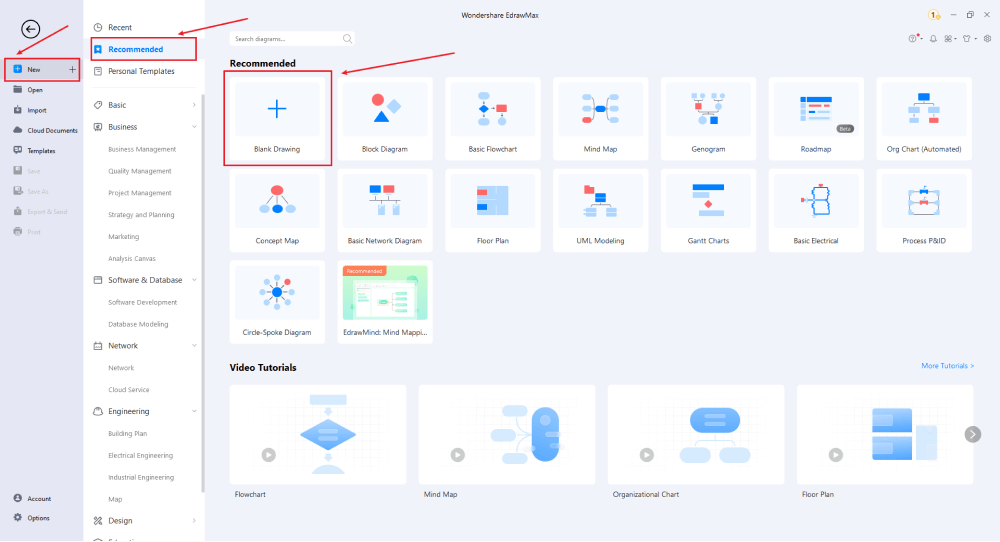This screenshot has width=1000, height=542.
Task: Open the Account page
Action: coord(39,499)
